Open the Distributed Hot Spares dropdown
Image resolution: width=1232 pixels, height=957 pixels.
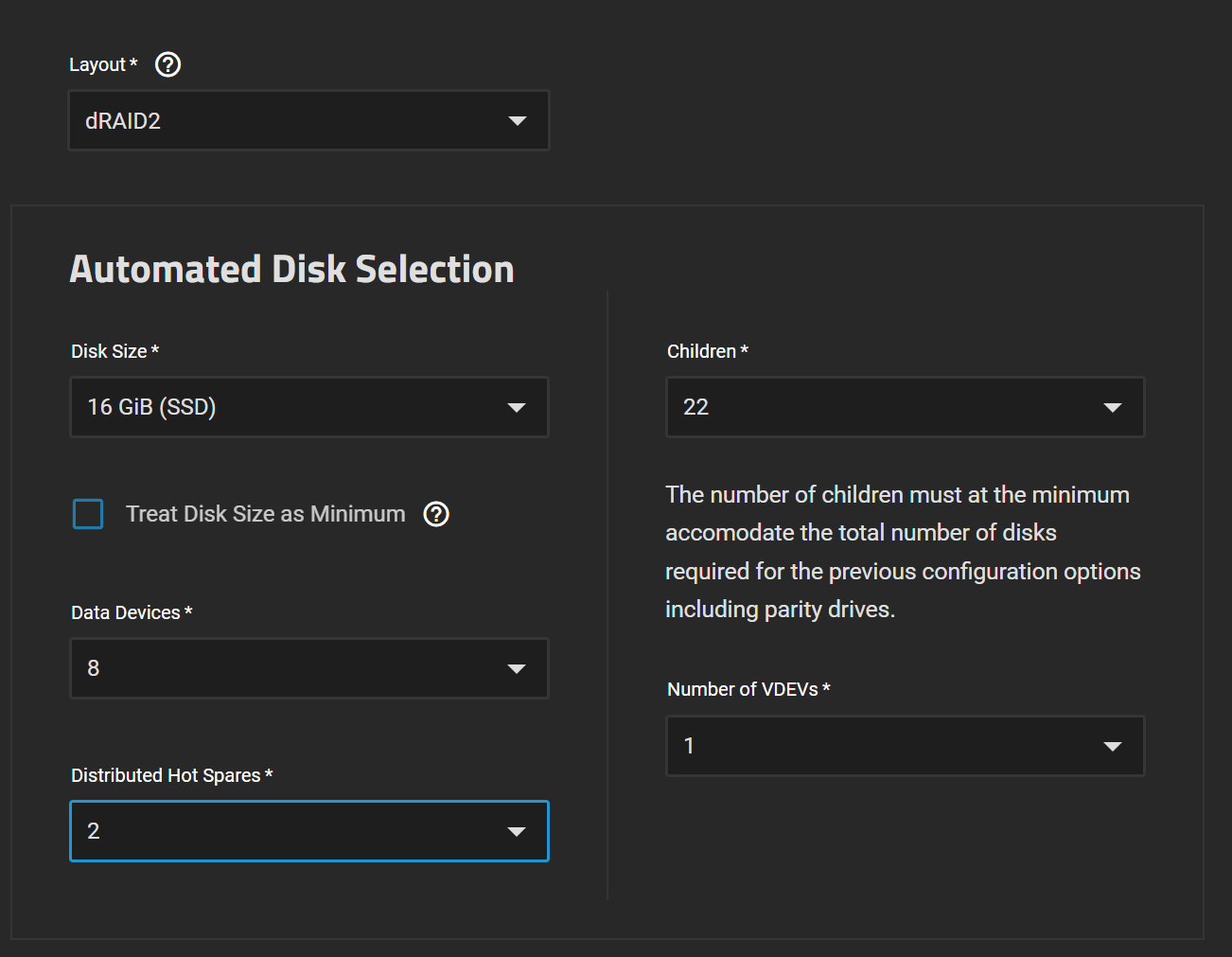[309, 831]
